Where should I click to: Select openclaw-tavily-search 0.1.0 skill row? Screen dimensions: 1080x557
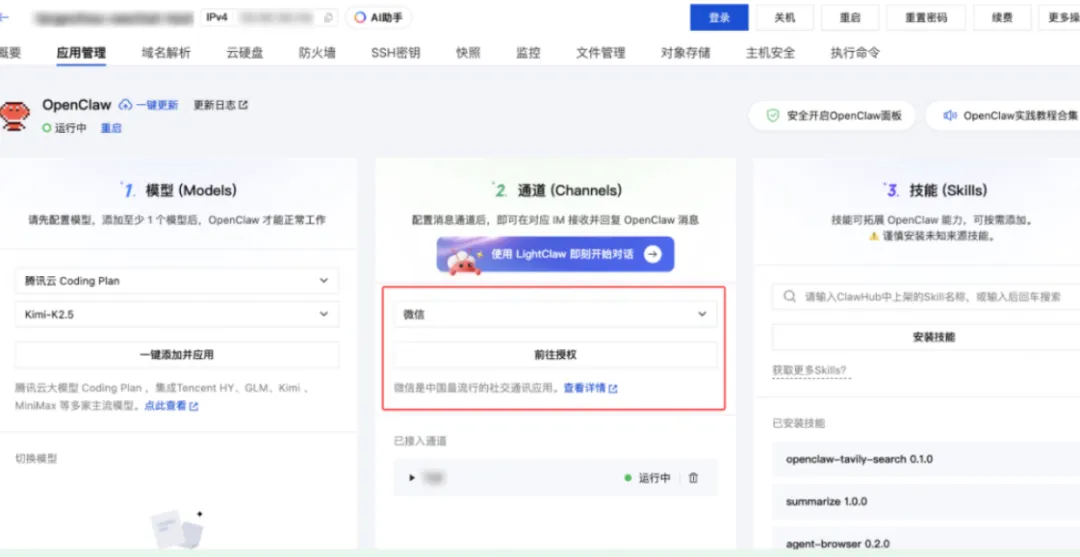926,459
